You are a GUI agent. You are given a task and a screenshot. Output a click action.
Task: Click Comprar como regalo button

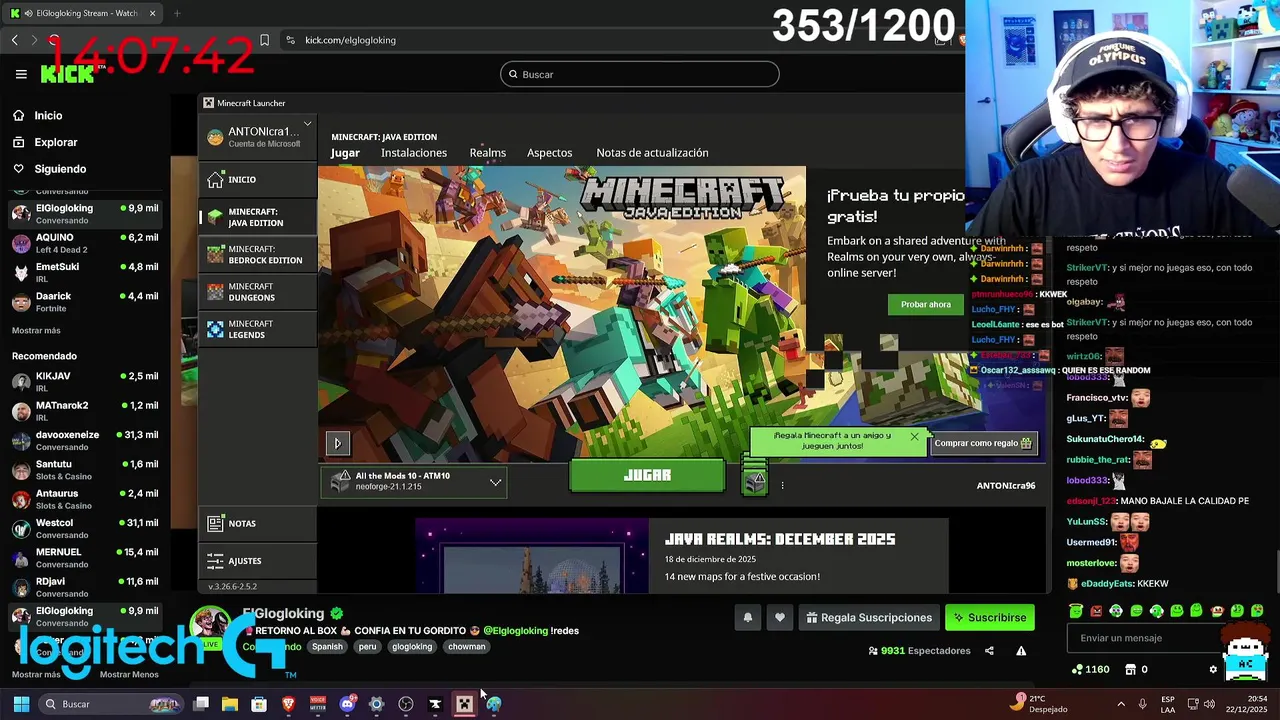click(x=983, y=443)
